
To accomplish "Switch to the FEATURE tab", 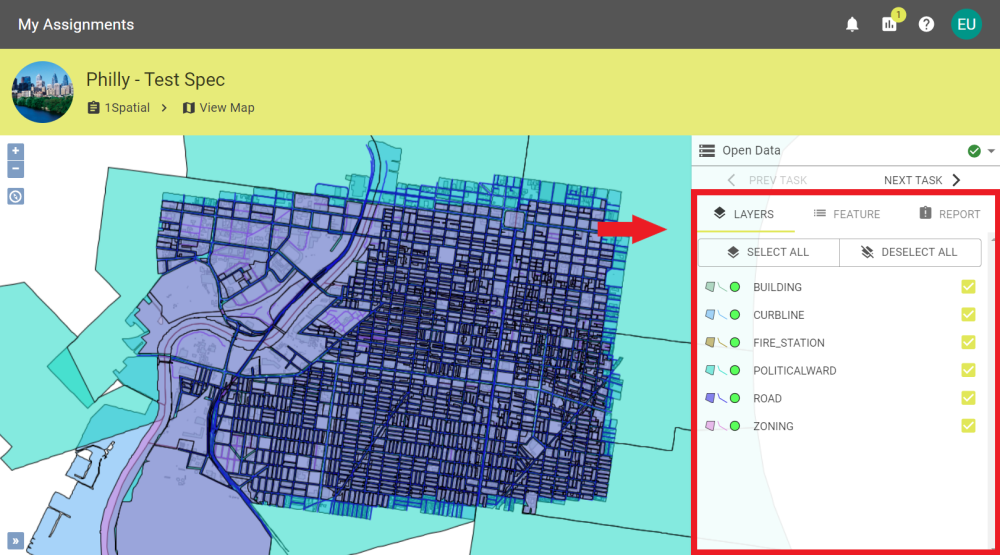I will coord(846,214).
